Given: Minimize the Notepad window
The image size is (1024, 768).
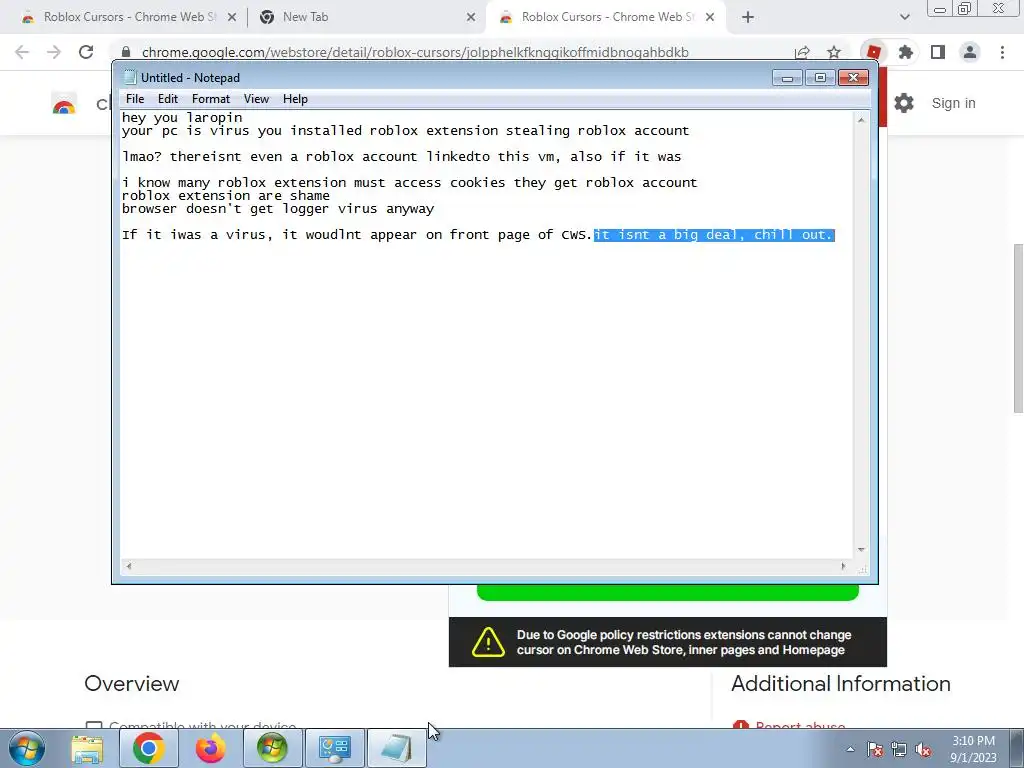Looking at the screenshot, I should tap(787, 78).
